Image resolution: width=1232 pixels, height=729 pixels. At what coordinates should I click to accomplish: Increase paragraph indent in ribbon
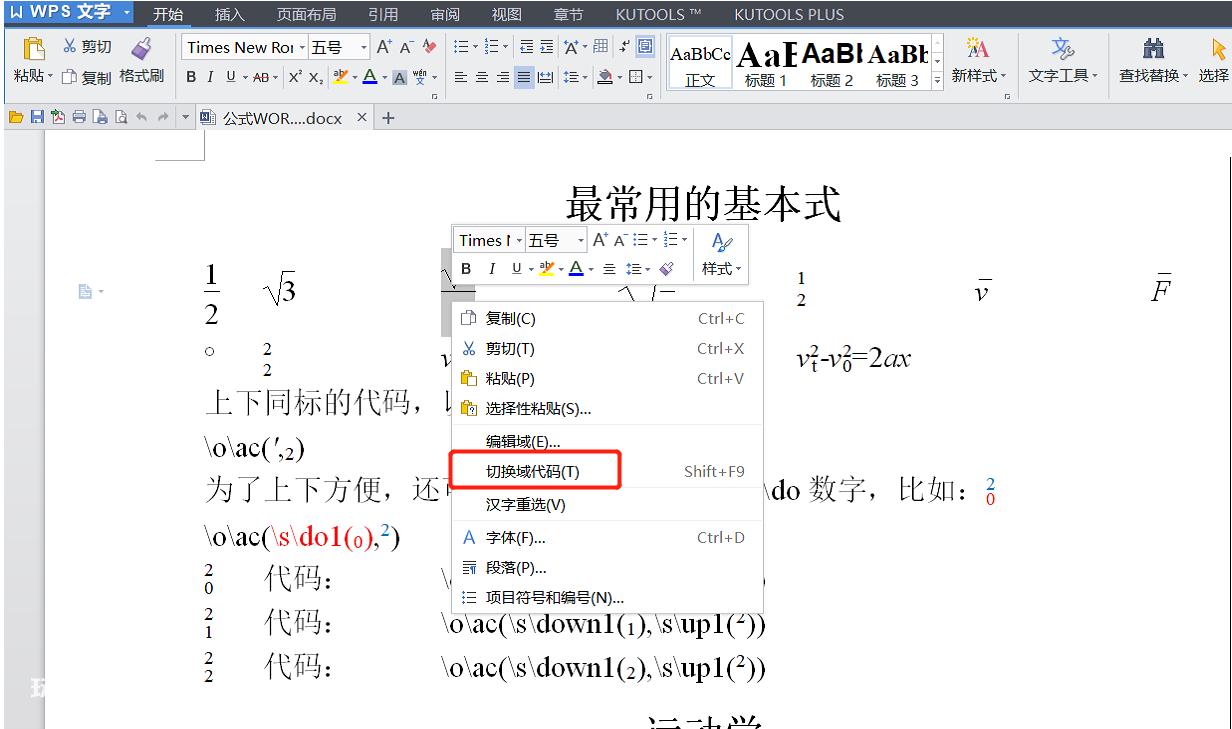coord(548,47)
